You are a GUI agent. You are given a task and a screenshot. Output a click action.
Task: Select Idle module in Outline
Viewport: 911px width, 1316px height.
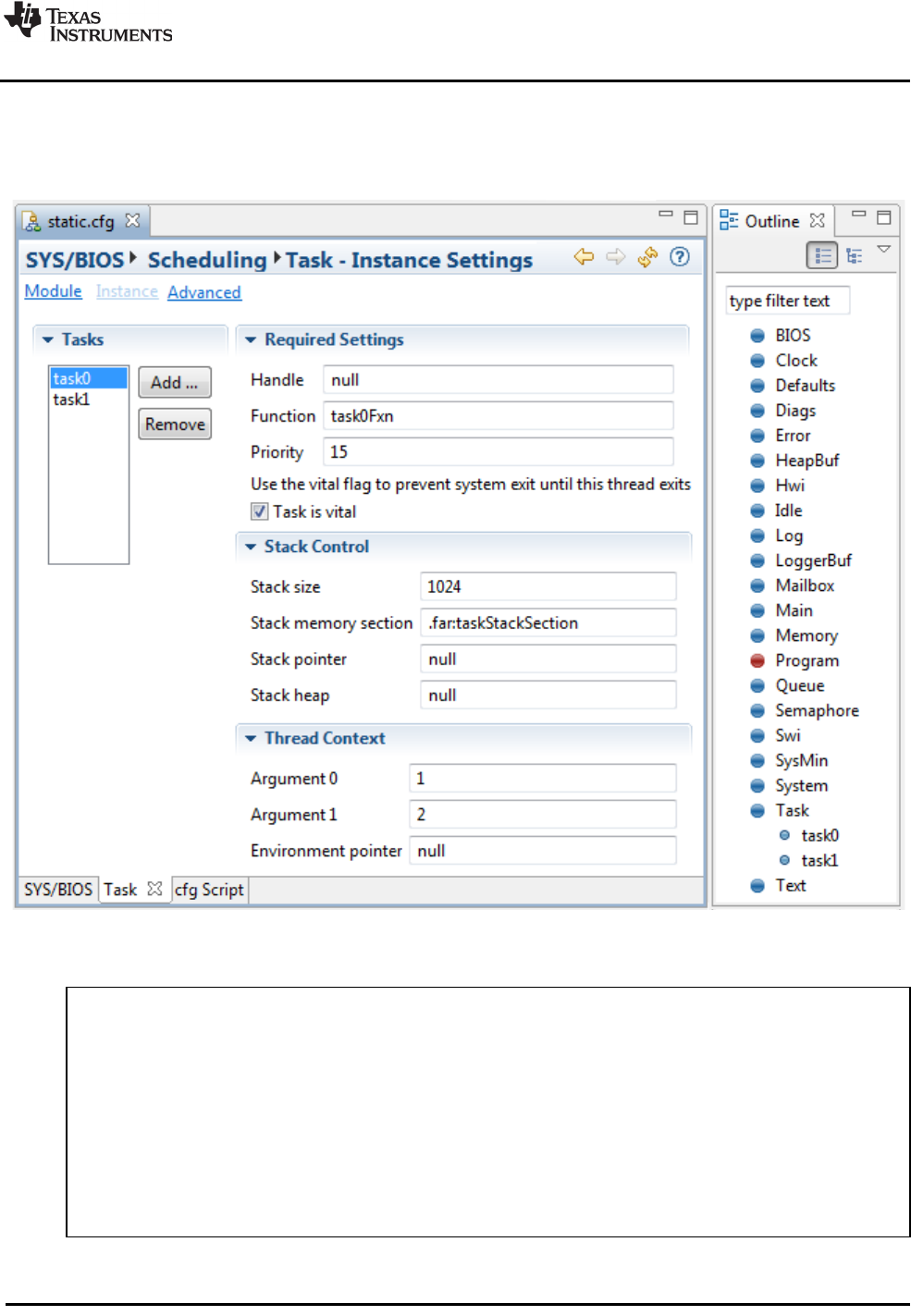(788, 510)
